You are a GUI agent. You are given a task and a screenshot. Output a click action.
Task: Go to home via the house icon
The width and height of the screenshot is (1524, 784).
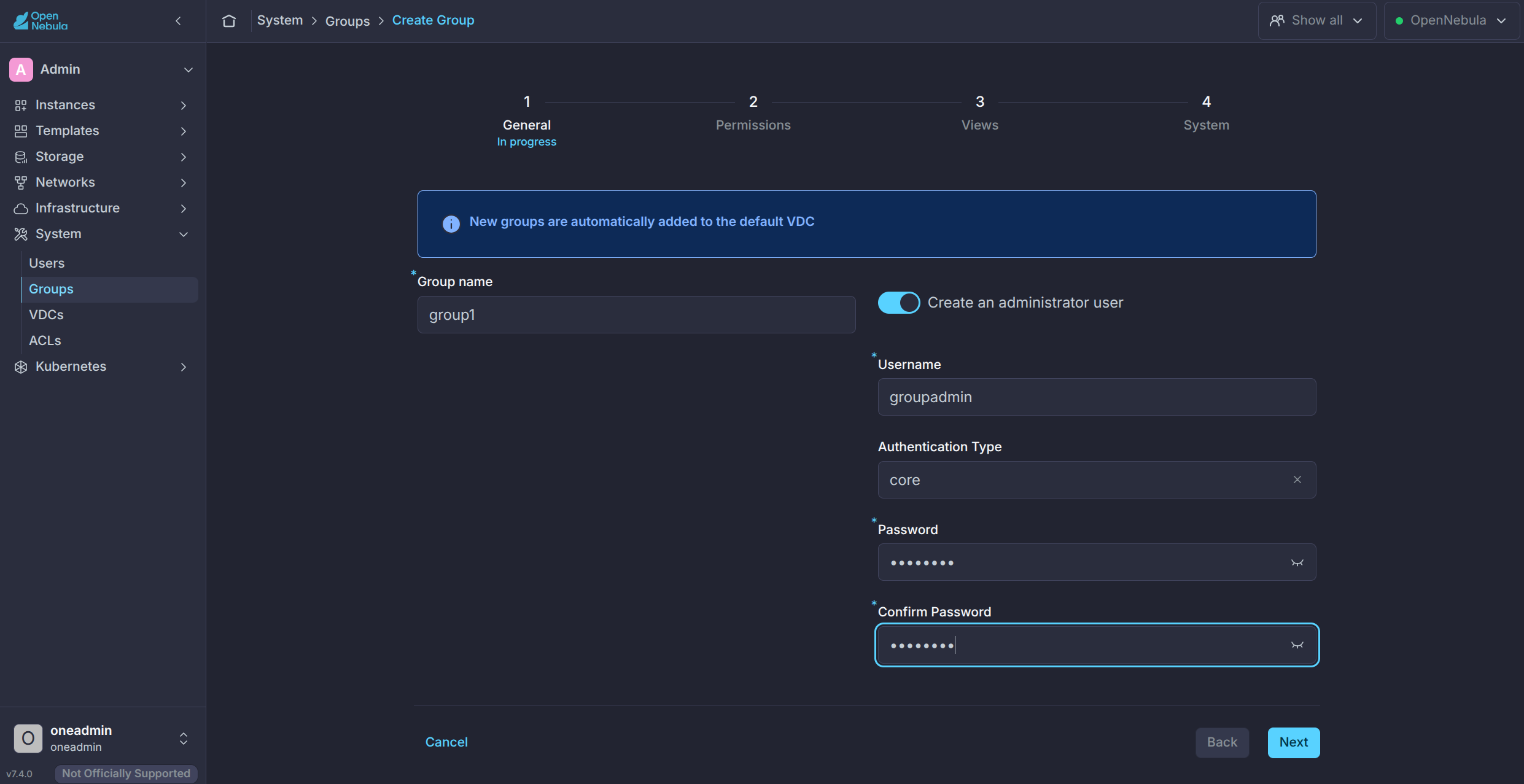point(229,21)
